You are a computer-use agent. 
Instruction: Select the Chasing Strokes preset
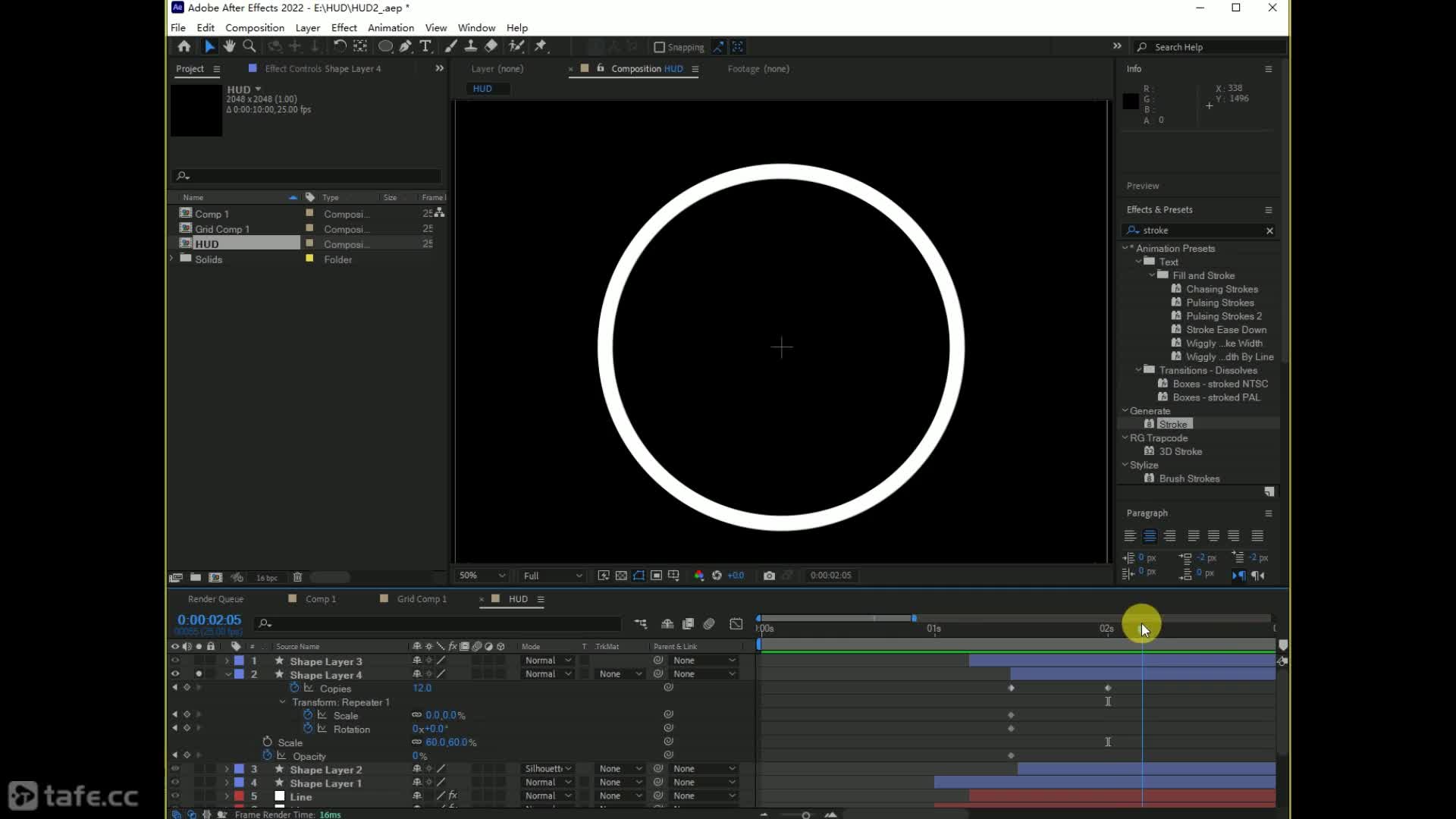click(x=1222, y=289)
